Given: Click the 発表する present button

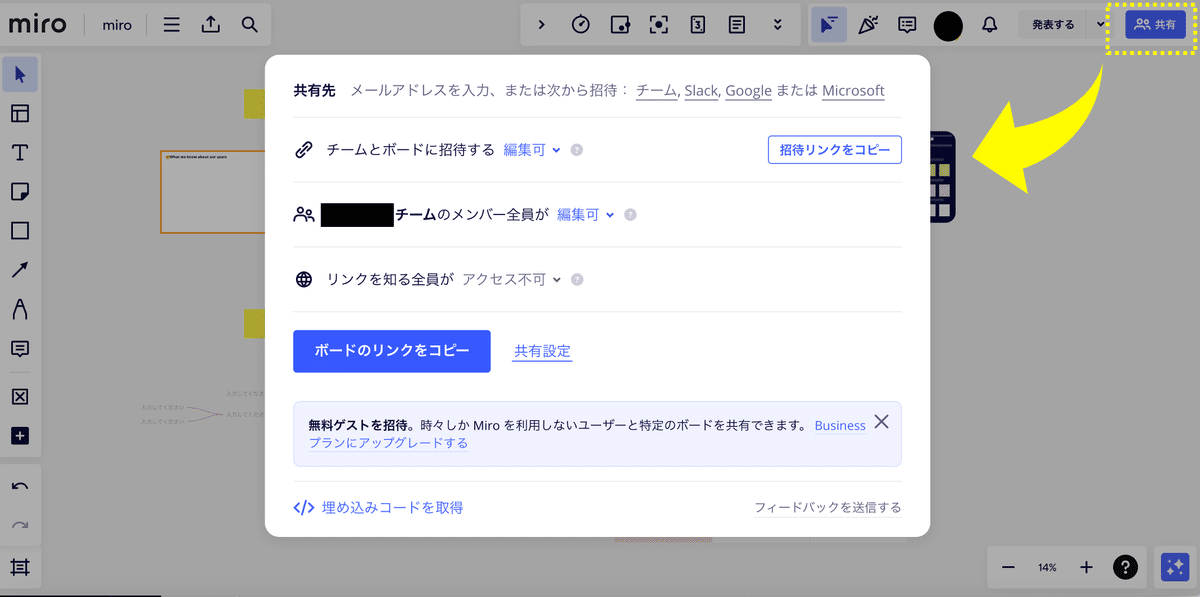Looking at the screenshot, I should pyautogui.click(x=1053, y=25).
